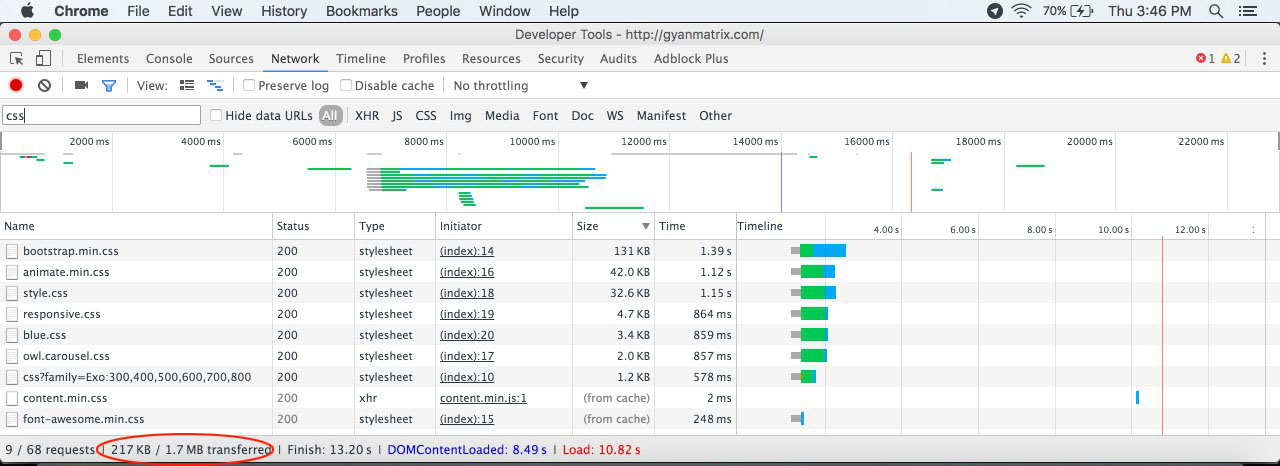The height and width of the screenshot is (466, 1280).
Task: Open the Timeline tab
Action: pos(361,59)
